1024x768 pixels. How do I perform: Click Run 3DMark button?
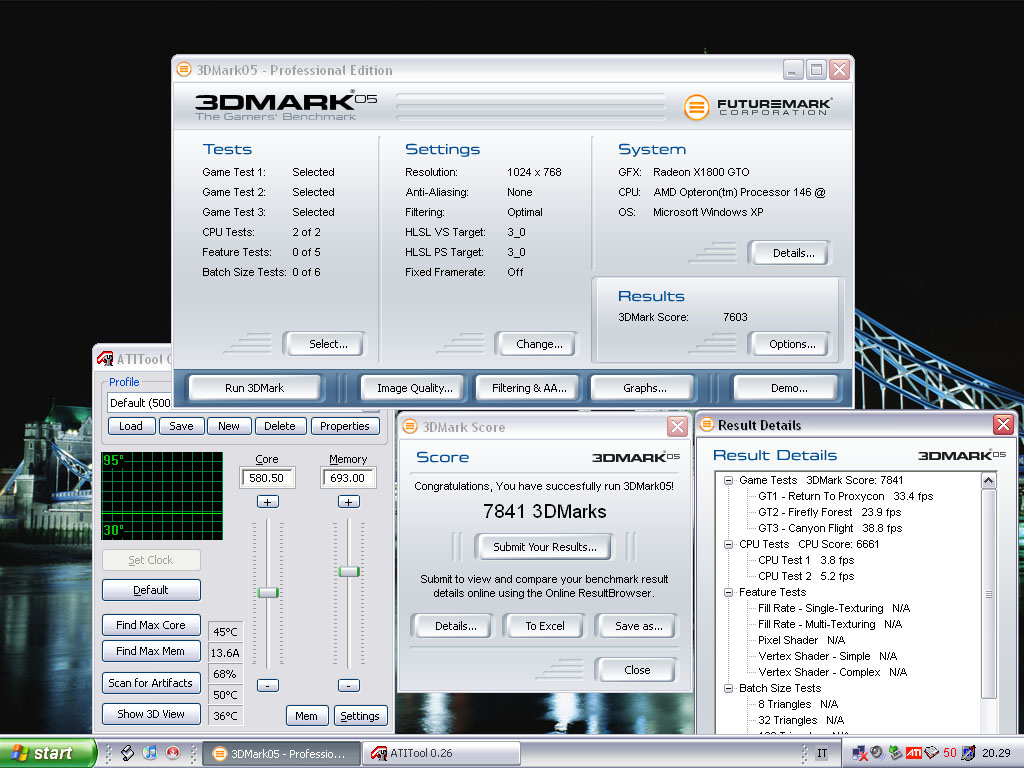click(x=255, y=388)
